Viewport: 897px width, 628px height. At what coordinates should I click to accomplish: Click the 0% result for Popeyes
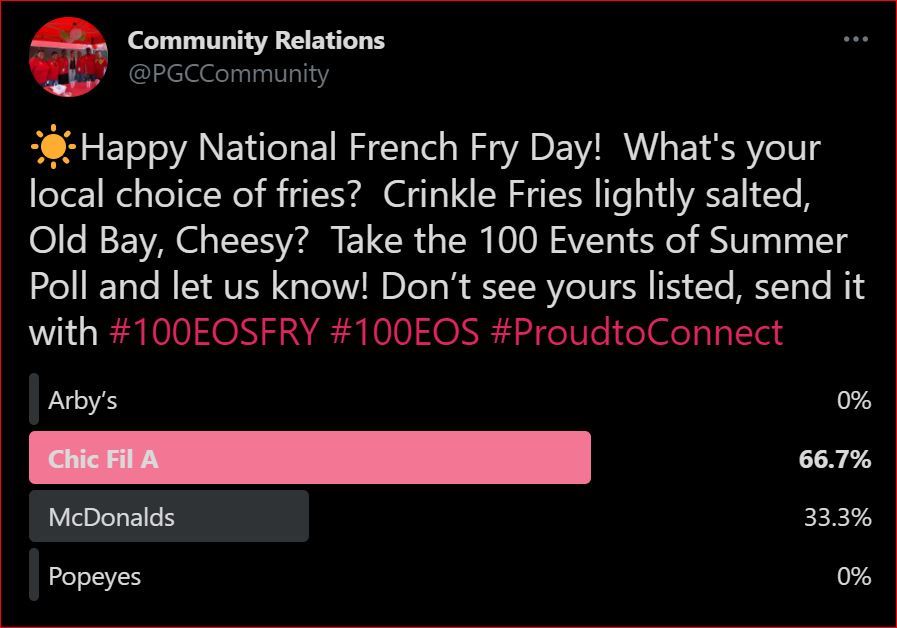(854, 576)
